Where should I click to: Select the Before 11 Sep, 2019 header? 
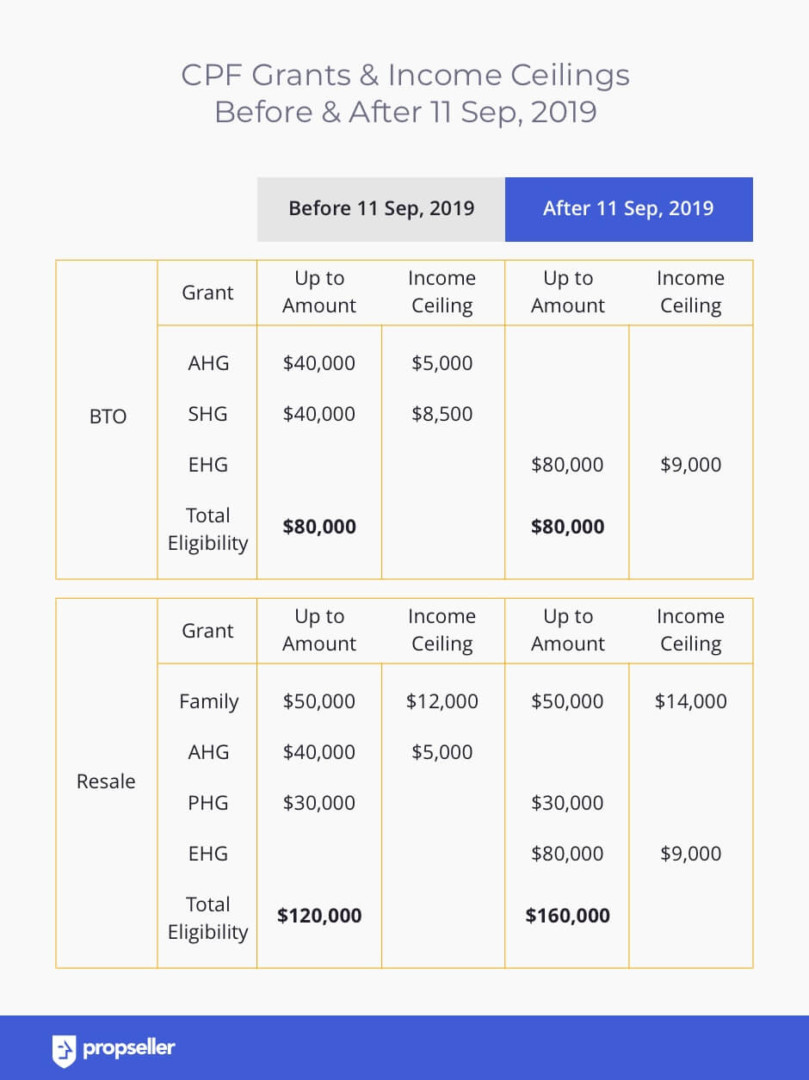click(x=381, y=209)
